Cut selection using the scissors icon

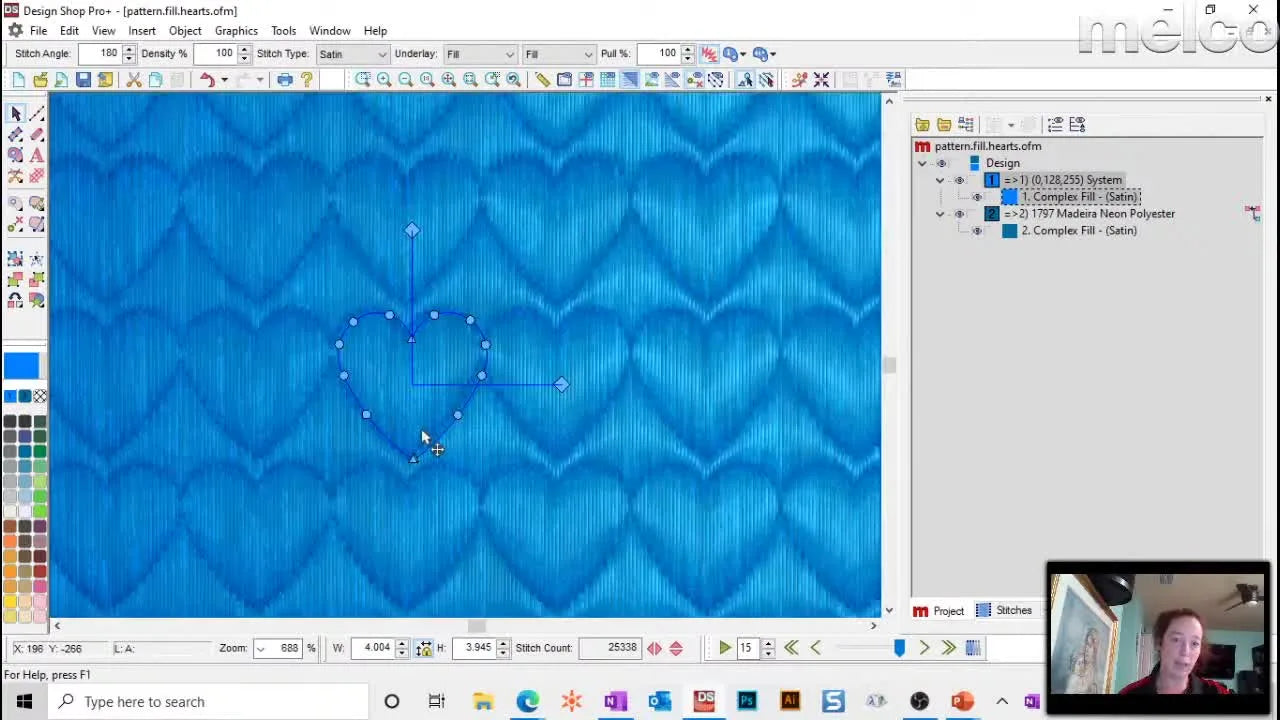133,80
